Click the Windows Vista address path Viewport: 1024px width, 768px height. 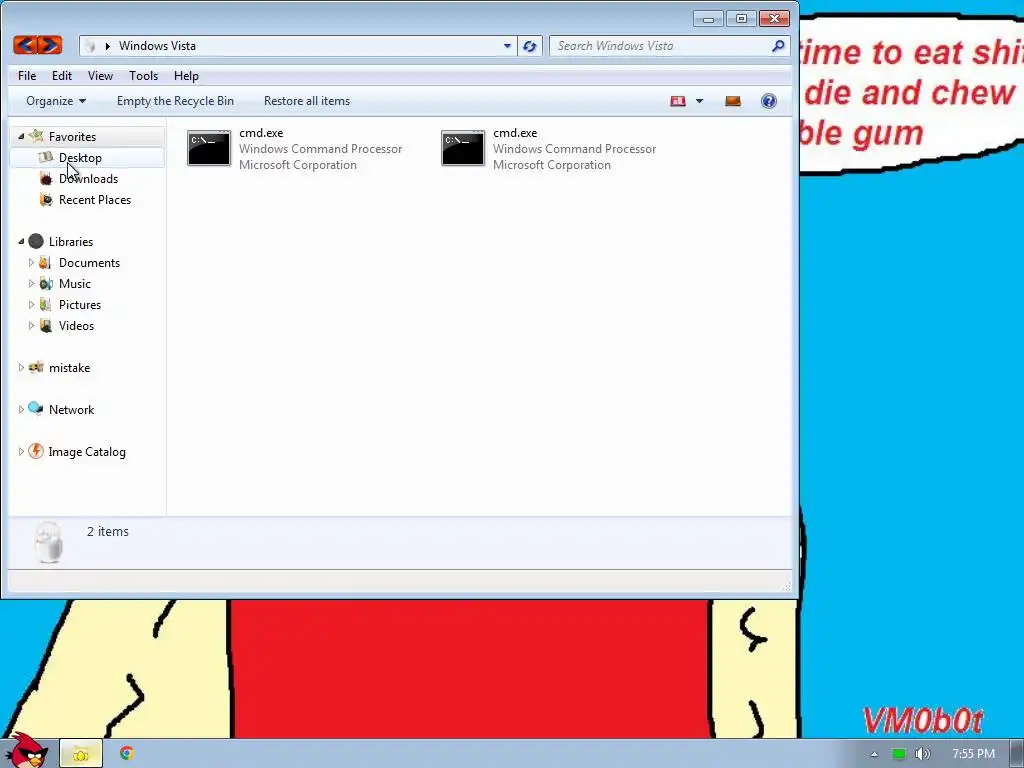[x=157, y=46]
